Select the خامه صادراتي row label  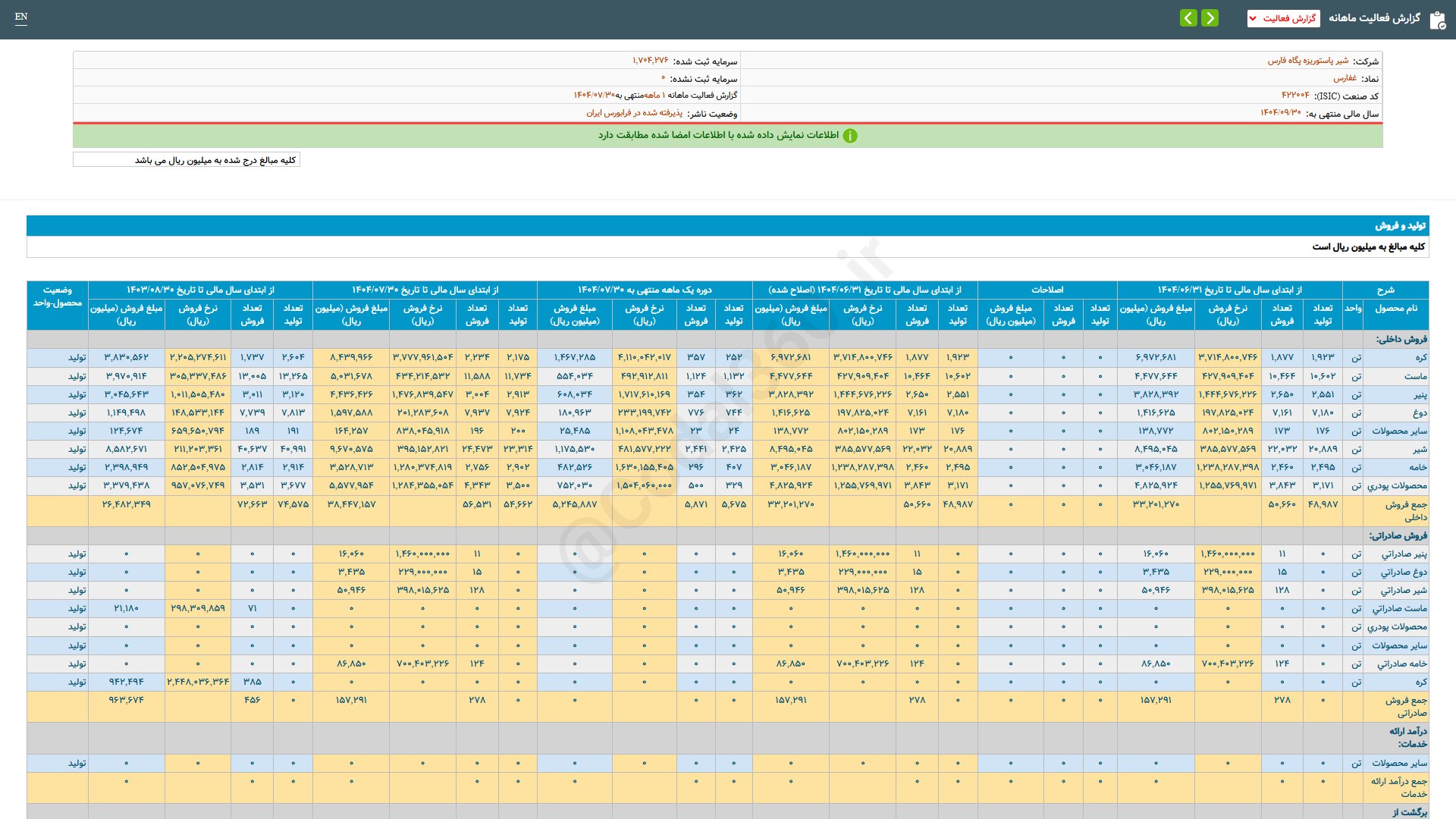pos(1402,664)
